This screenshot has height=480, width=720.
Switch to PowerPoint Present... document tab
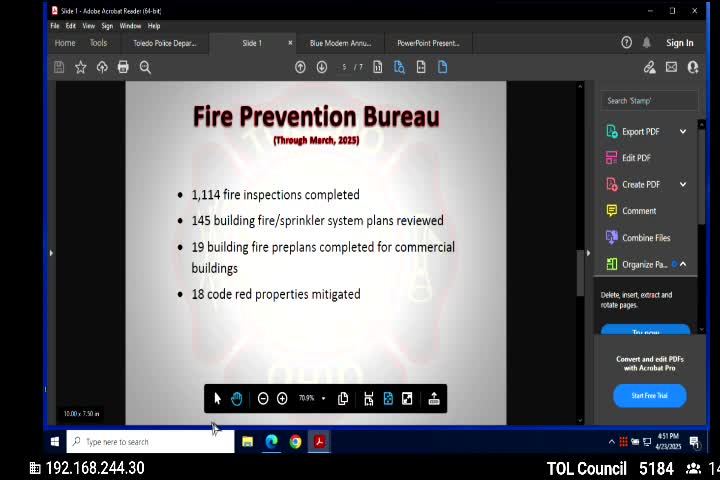pos(428,43)
